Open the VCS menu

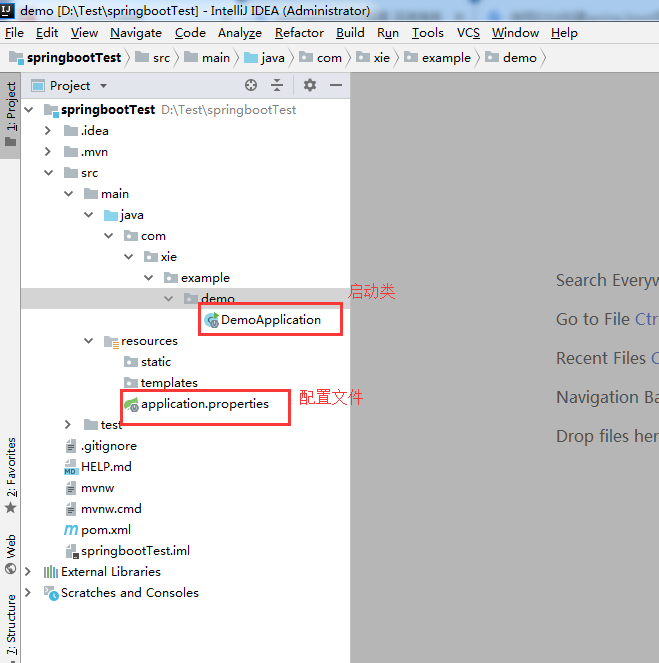click(x=468, y=33)
